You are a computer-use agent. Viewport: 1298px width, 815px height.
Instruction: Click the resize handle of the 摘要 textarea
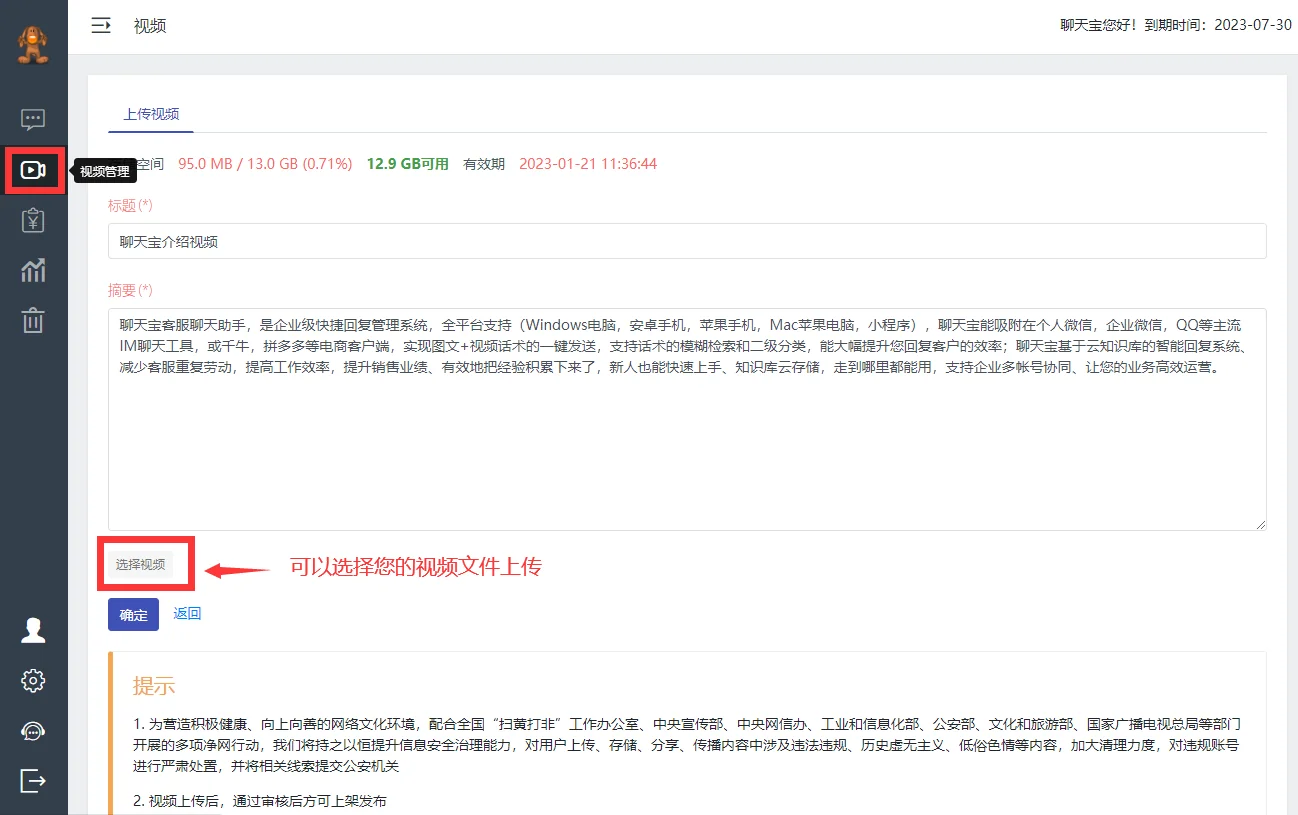(x=1260, y=524)
